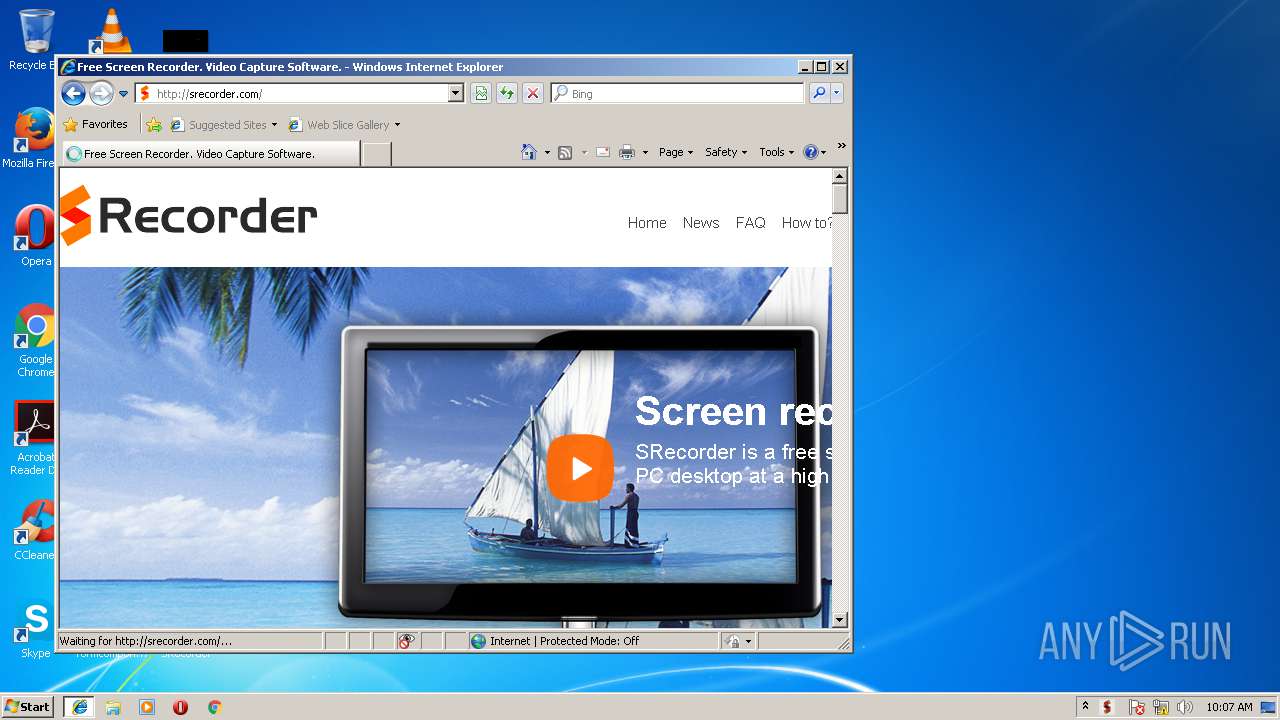Toggle Compatibility View icon

tap(481, 93)
